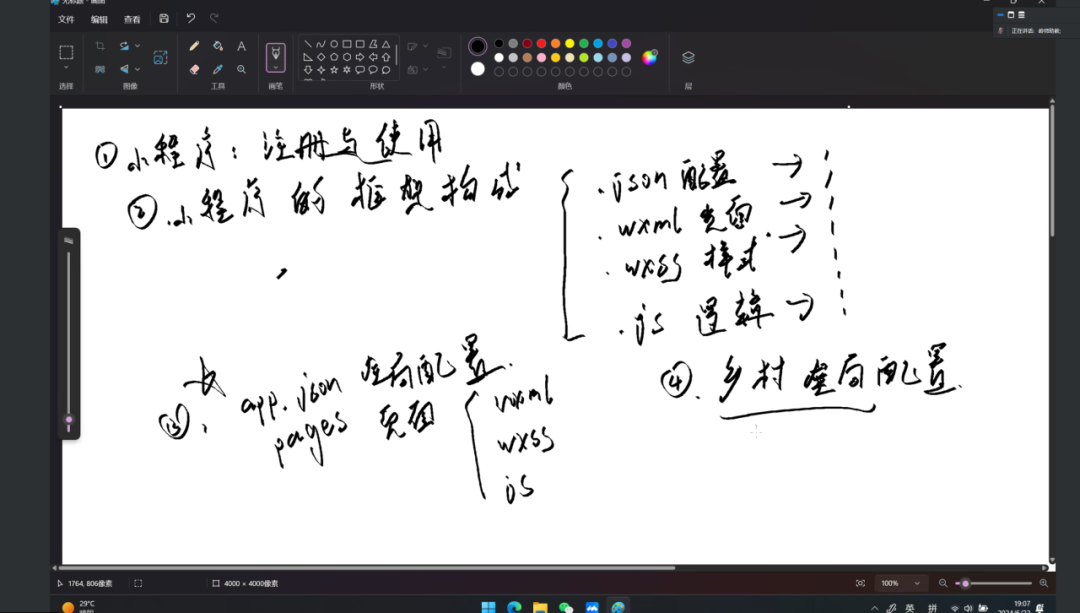The image size is (1080, 613).
Task: Click the Zoom out magnifier icon
Action: [943, 583]
